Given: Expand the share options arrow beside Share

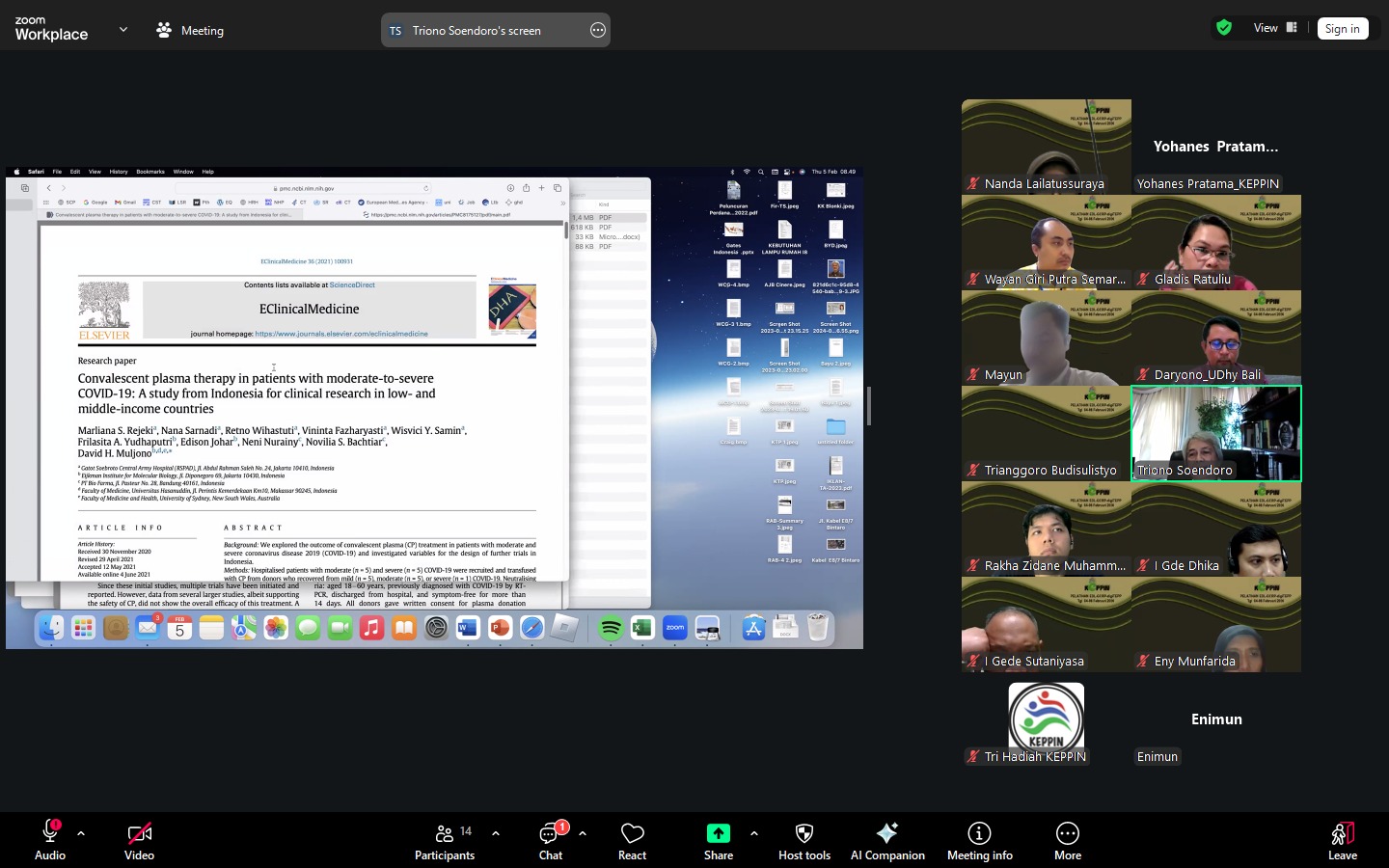Looking at the screenshot, I should 754,833.
